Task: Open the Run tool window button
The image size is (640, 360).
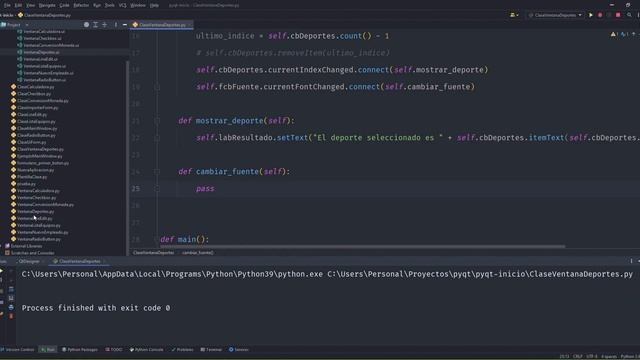Action: pos(48,350)
